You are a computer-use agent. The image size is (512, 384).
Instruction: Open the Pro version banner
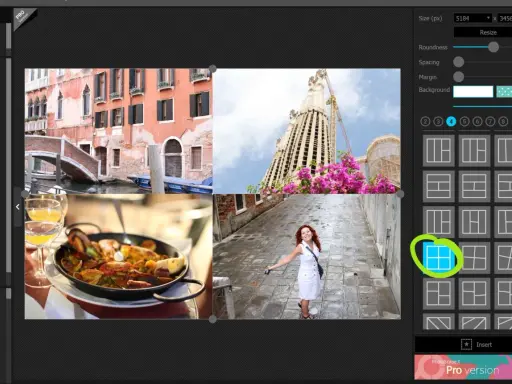[x=463, y=367]
